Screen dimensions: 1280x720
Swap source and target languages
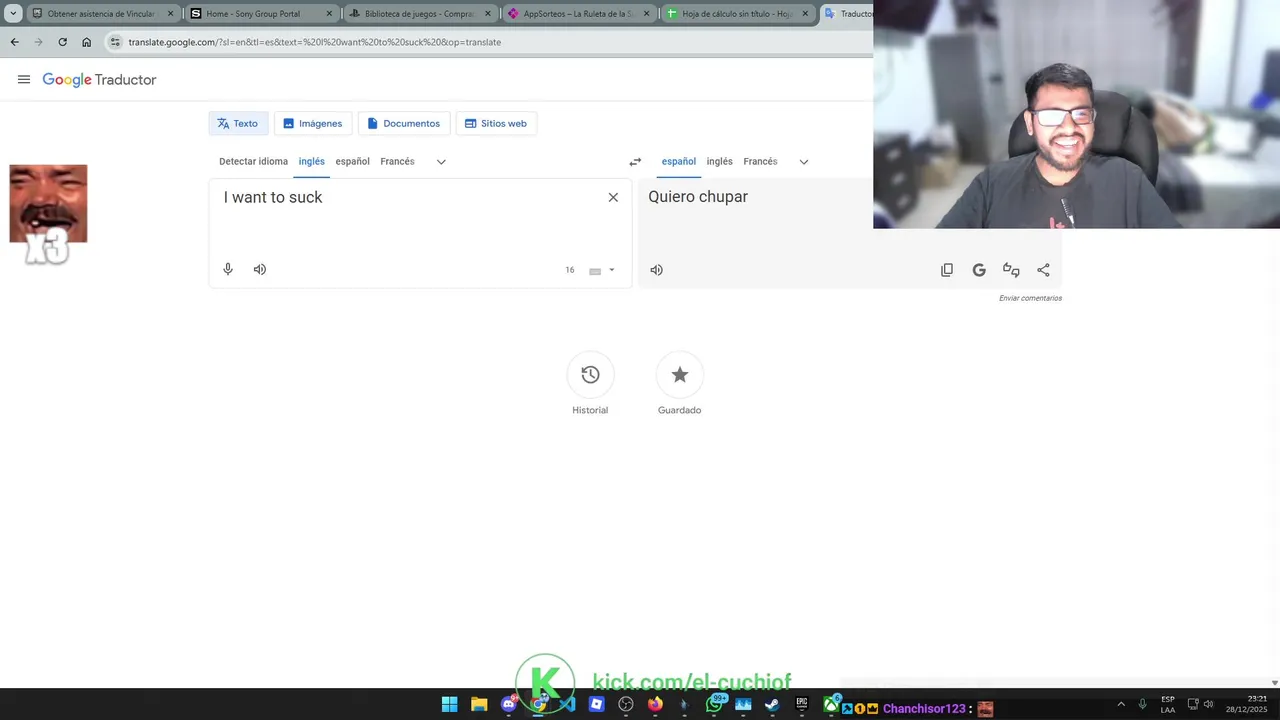point(635,162)
